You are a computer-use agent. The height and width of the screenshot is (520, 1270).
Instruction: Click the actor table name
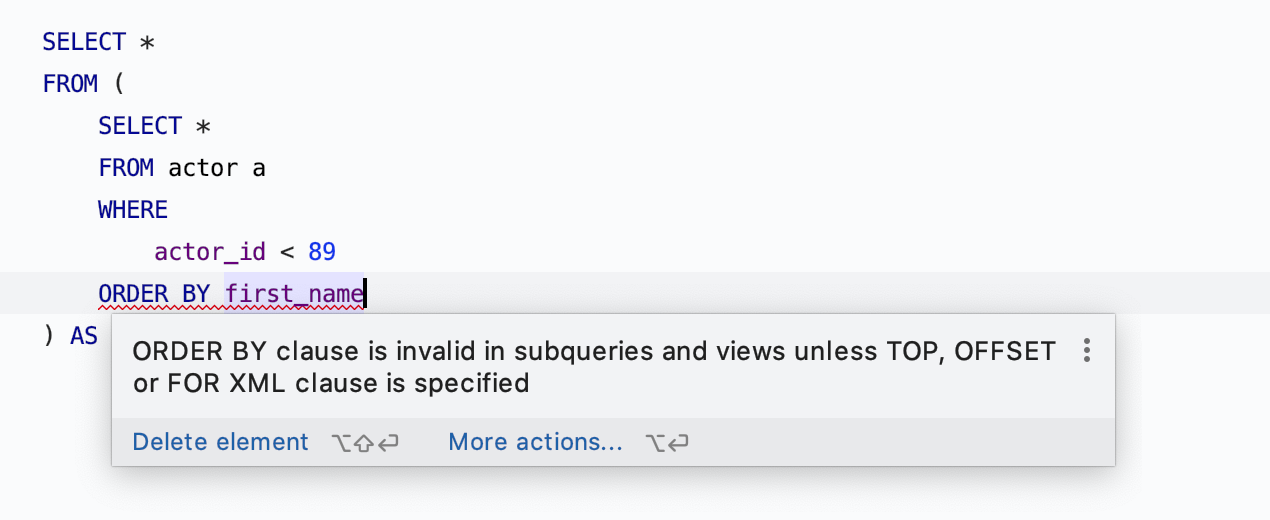(203, 168)
